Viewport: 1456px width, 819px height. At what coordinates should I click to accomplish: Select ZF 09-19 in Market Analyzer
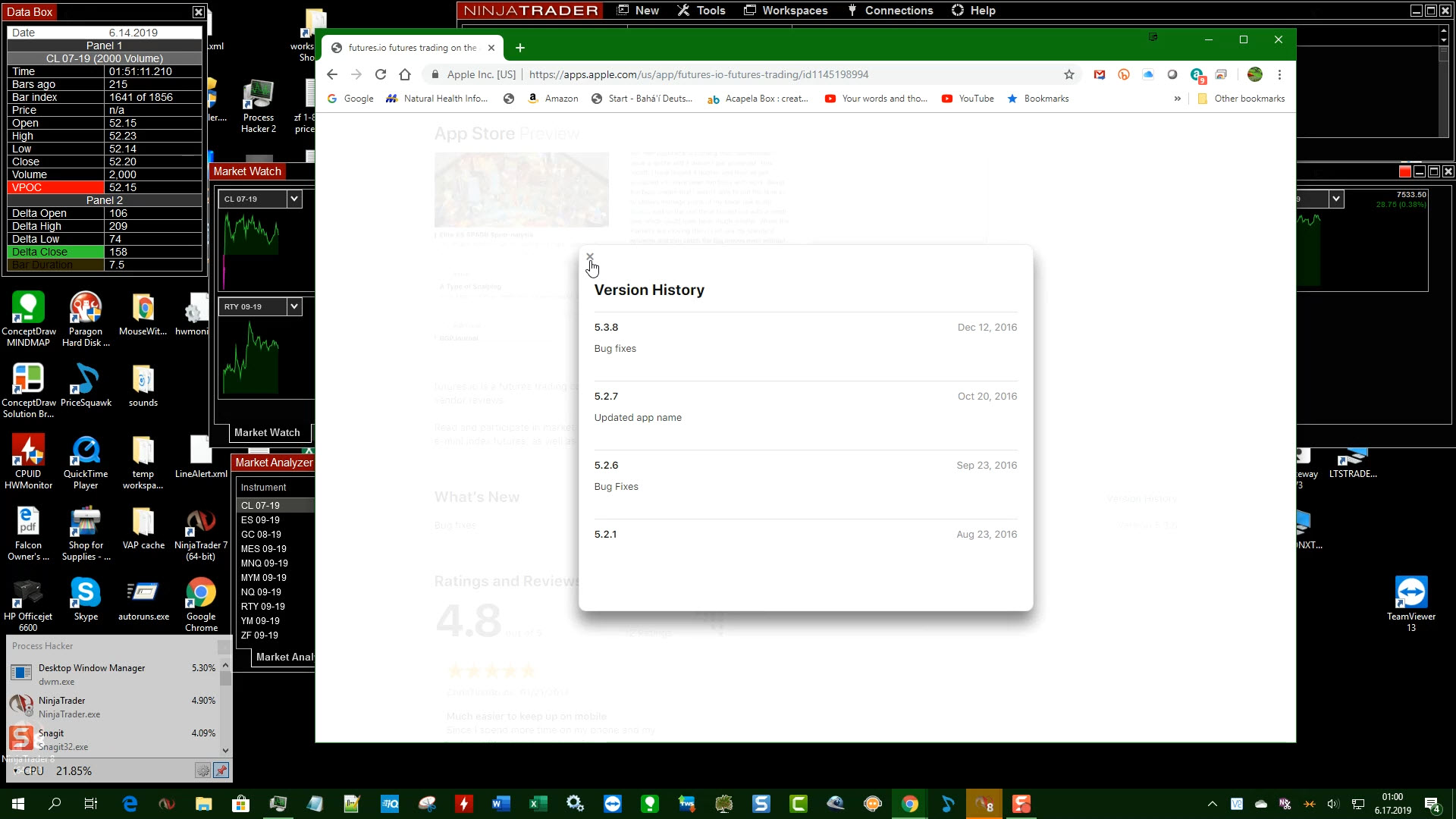[x=259, y=635]
